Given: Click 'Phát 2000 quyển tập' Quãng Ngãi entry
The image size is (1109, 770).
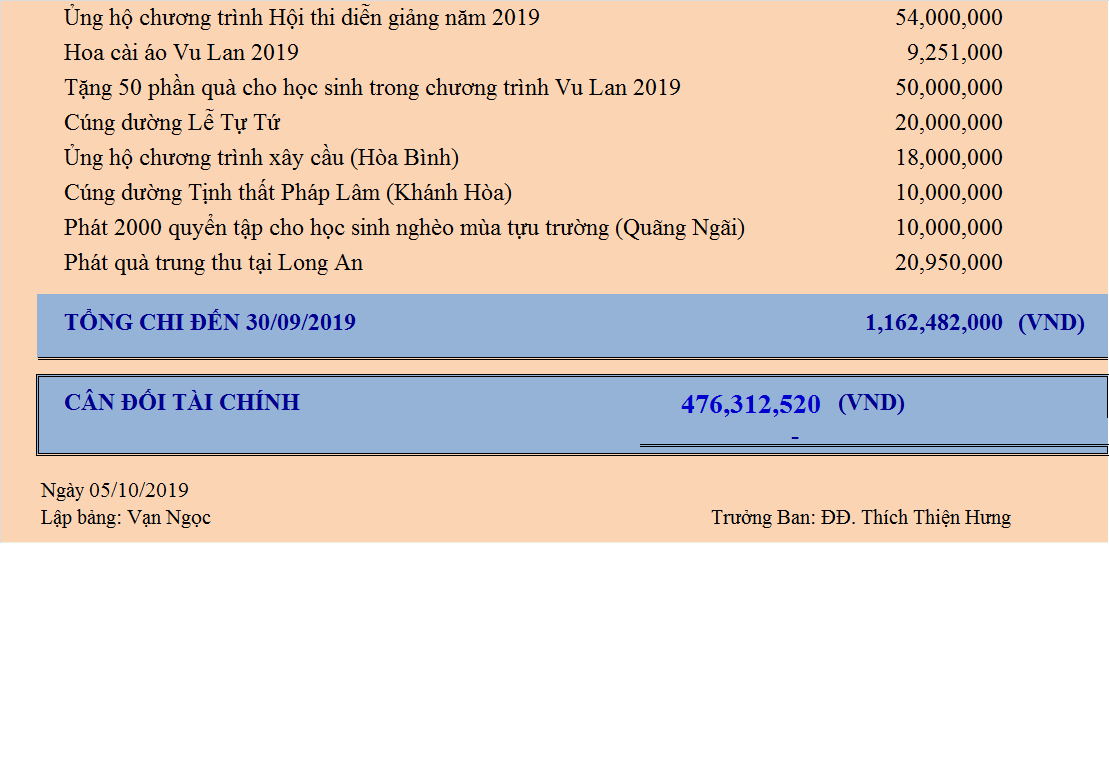Looking at the screenshot, I should click(404, 228).
